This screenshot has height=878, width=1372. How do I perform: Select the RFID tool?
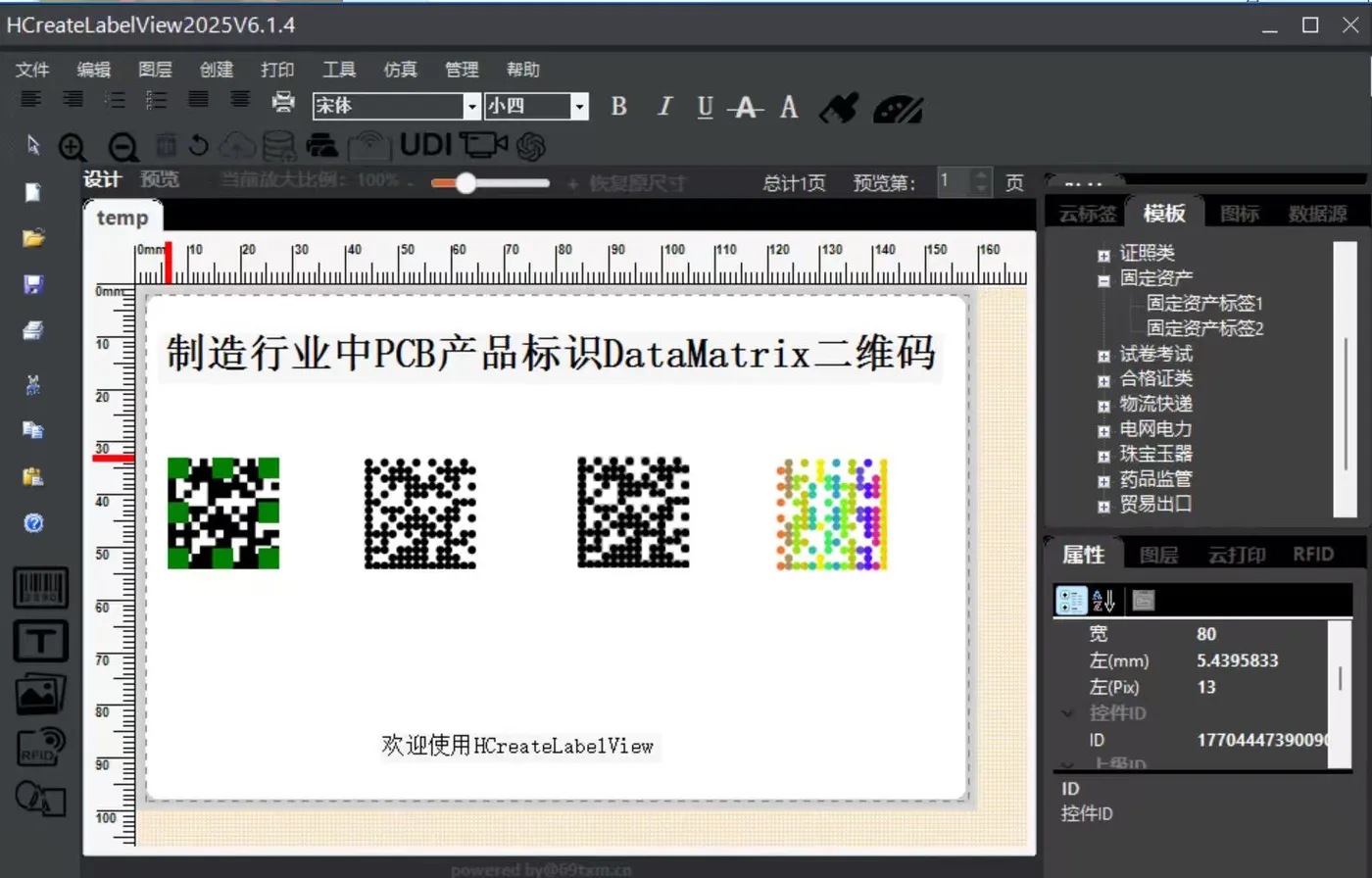point(40,747)
